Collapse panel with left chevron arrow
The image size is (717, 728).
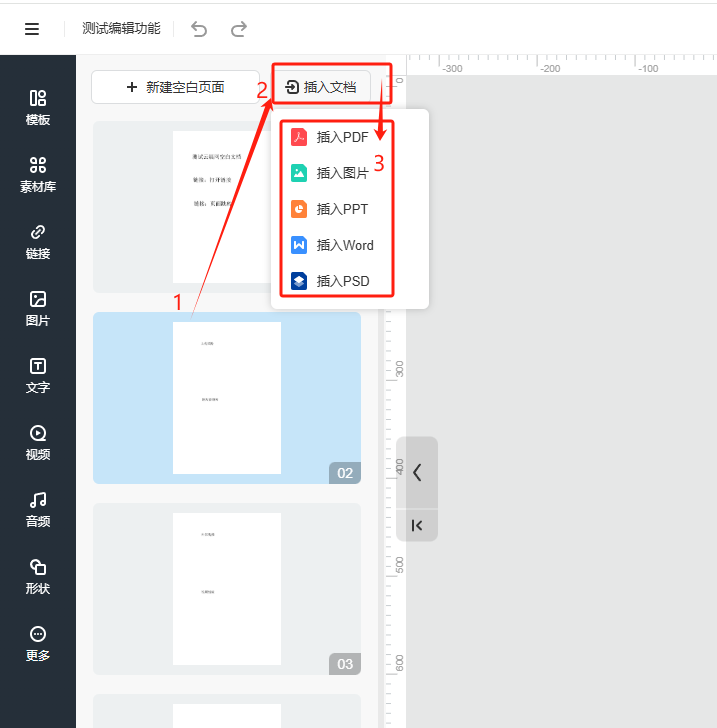click(417, 473)
